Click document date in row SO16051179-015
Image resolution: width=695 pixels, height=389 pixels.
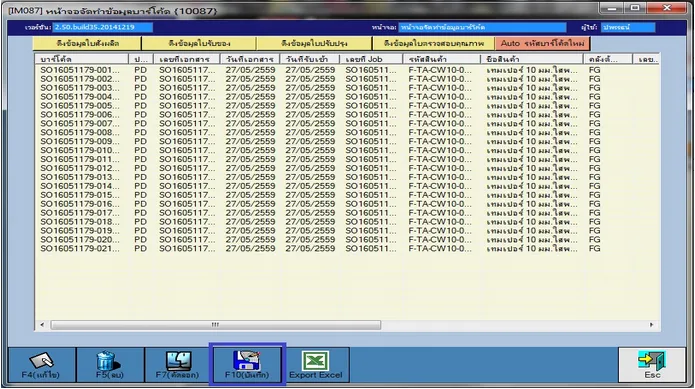click(x=250, y=195)
